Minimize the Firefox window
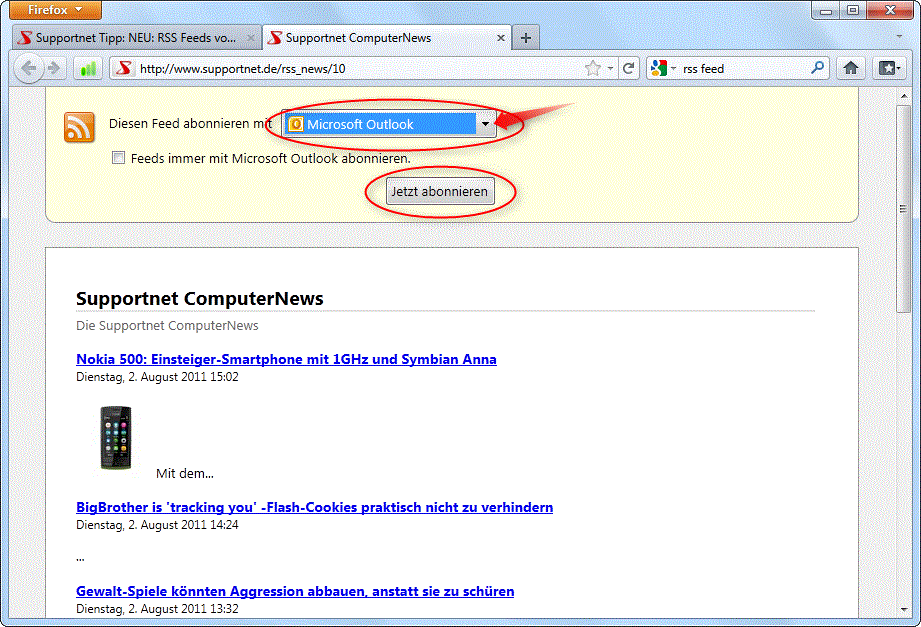This screenshot has width=921, height=627. point(826,10)
